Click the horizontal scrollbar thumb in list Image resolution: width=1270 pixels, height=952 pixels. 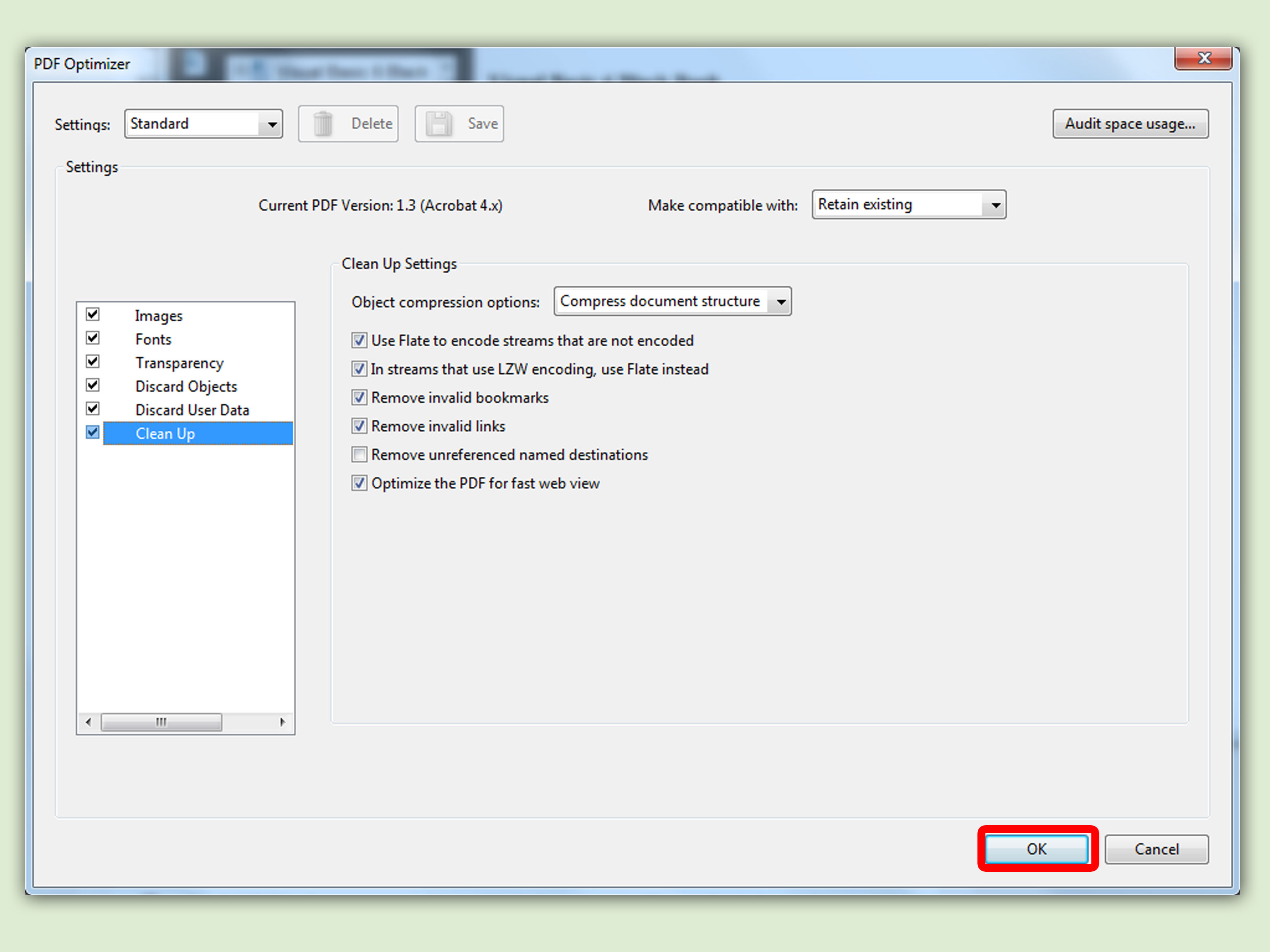[x=162, y=722]
